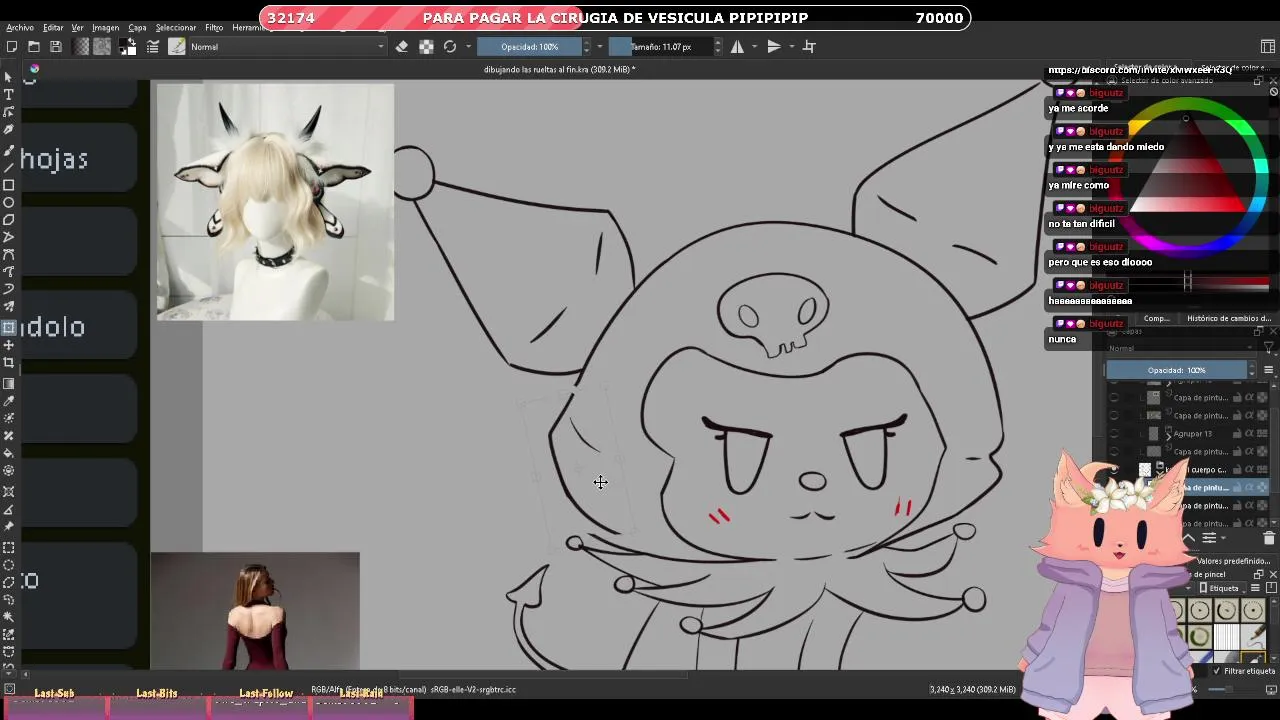
Task: Open the Archivo menu
Action: 19,28
